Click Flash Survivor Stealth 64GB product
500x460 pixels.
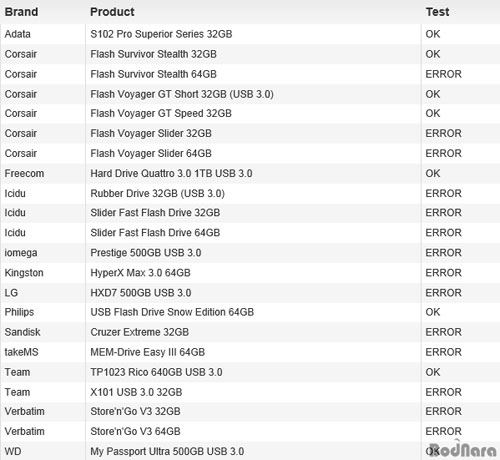pos(153,74)
